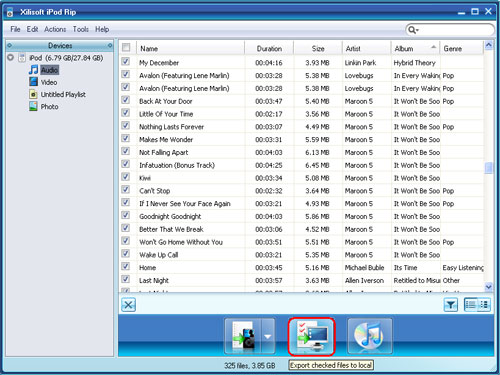Viewport: 500px width, 375px height.
Task: Click the Hybrid Theory album cell
Action: [414, 63]
